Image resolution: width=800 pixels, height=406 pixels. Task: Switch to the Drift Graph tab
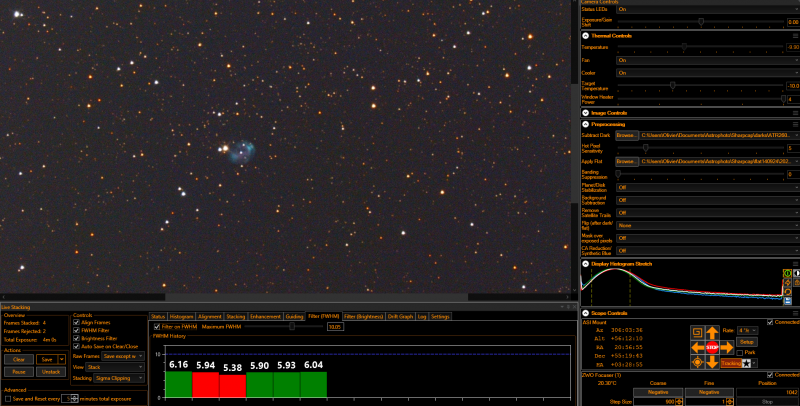click(401, 317)
